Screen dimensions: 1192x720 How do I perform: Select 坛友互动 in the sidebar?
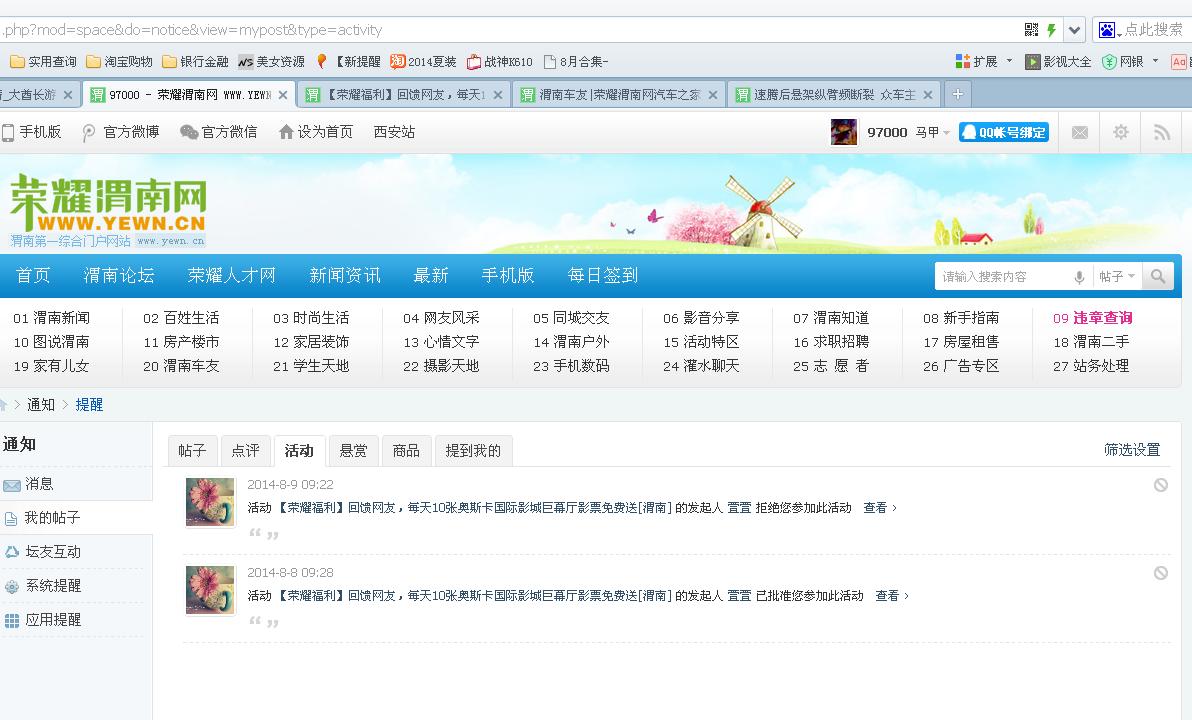53,552
